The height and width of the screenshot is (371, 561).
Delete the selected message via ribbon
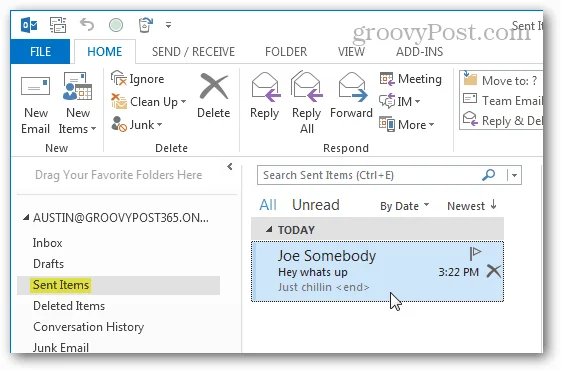214,96
